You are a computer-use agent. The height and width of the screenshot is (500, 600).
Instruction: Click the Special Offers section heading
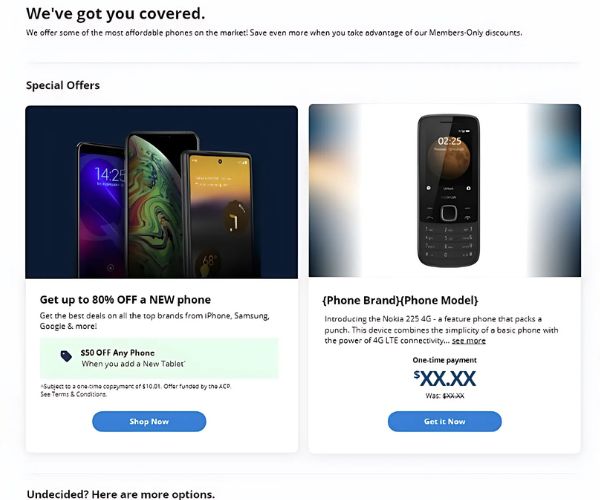(63, 85)
